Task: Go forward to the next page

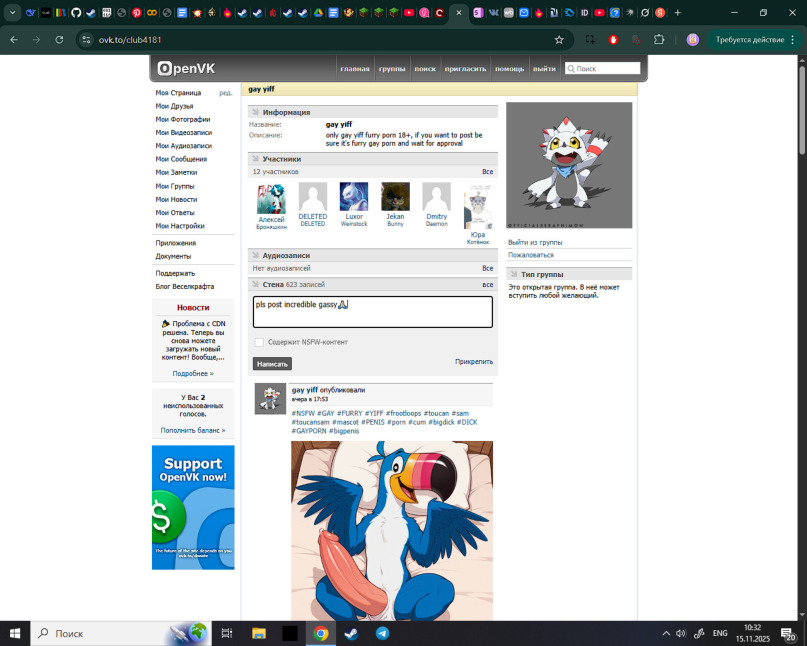Action: [x=37, y=40]
